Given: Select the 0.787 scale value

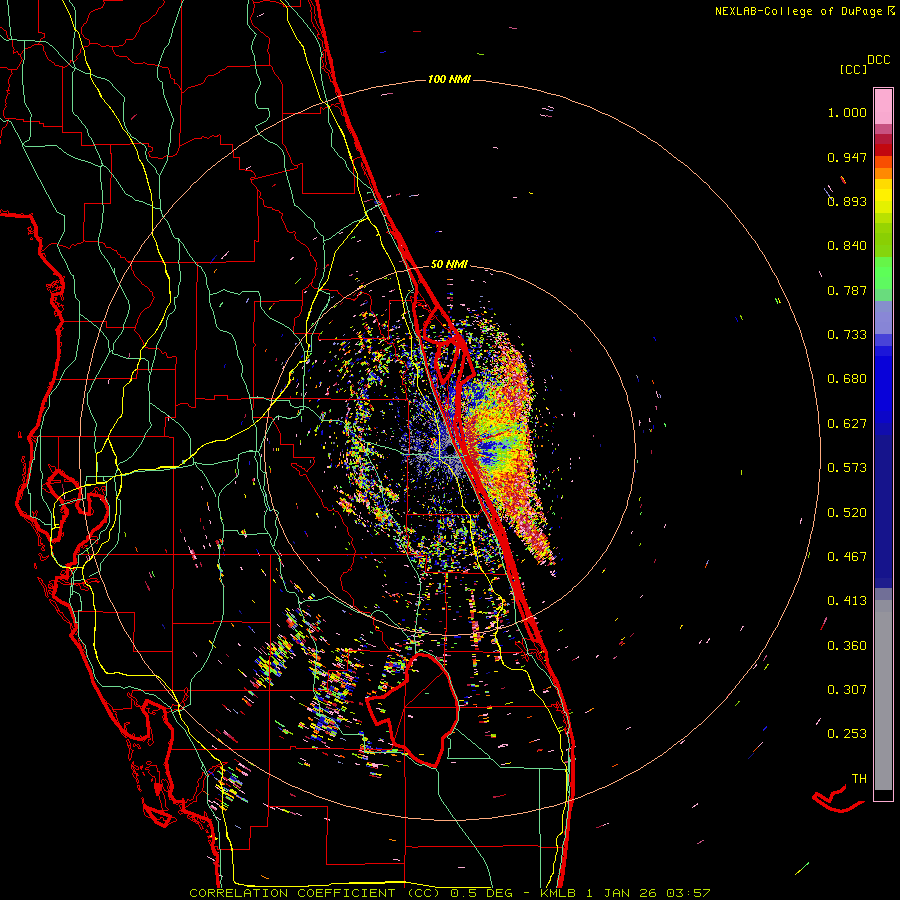Looking at the screenshot, I should pyautogui.click(x=847, y=290).
